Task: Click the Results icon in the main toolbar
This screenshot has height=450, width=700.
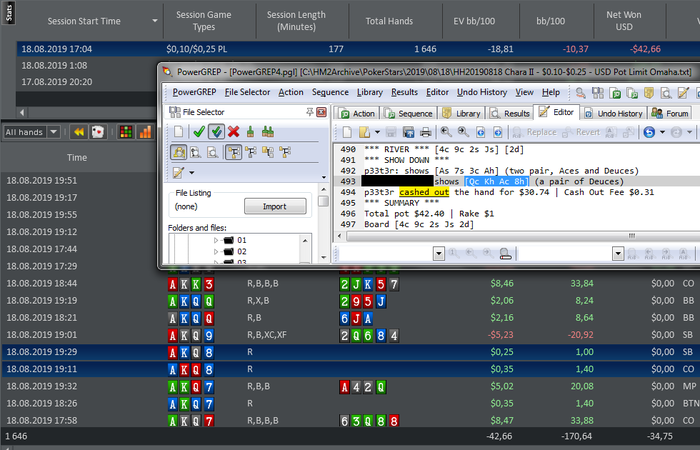Action: [x=666, y=93]
